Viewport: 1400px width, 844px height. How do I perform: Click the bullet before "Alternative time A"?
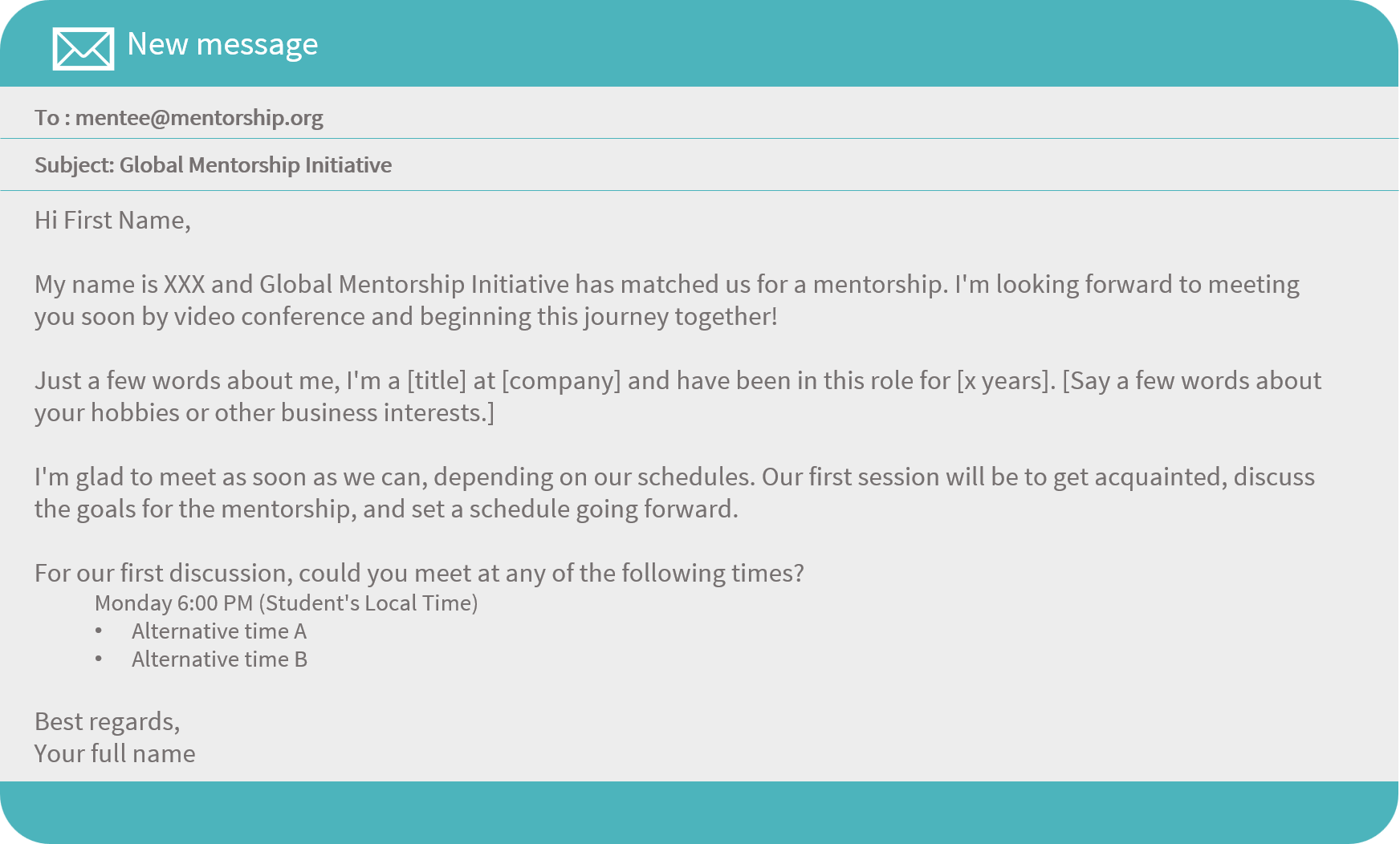(99, 632)
